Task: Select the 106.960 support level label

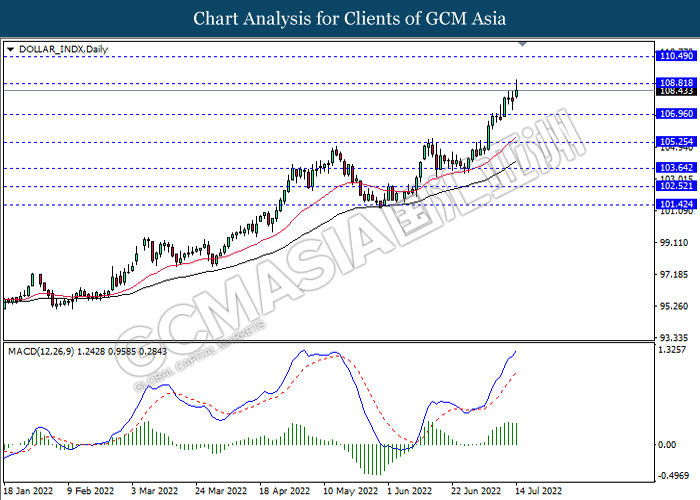Action: pyautogui.click(x=676, y=114)
